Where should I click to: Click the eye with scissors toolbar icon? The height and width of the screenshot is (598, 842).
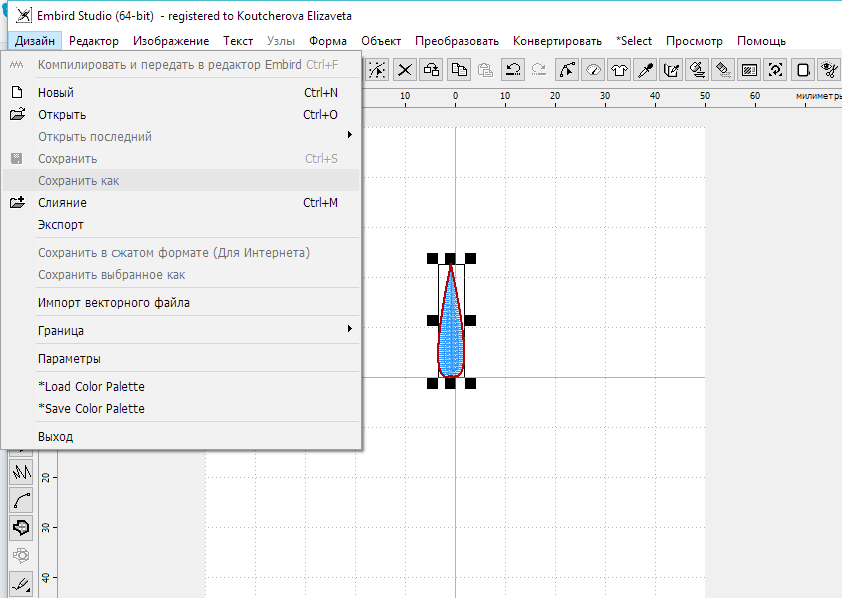pyautogui.click(x=830, y=70)
